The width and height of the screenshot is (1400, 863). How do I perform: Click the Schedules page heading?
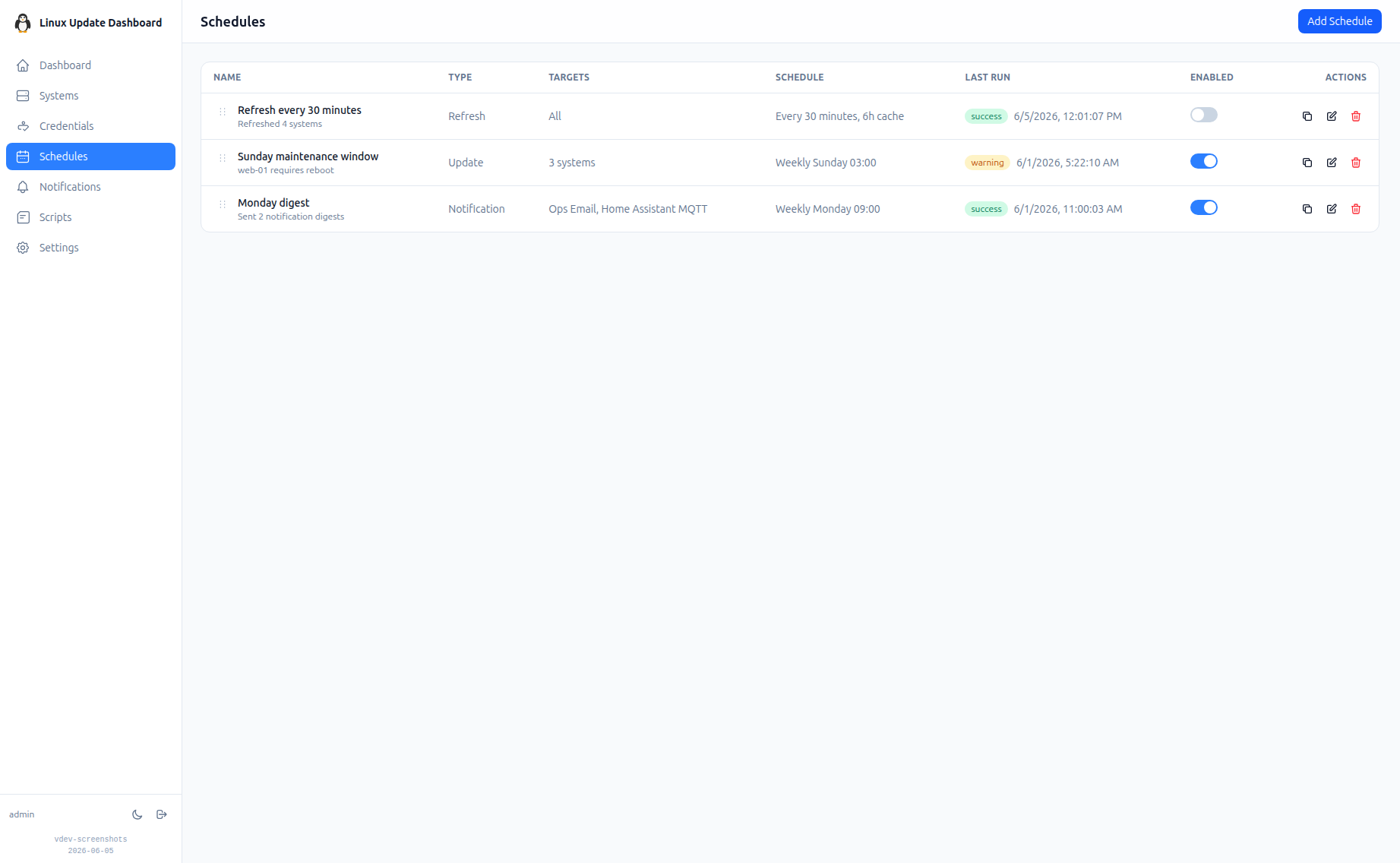[x=232, y=22]
